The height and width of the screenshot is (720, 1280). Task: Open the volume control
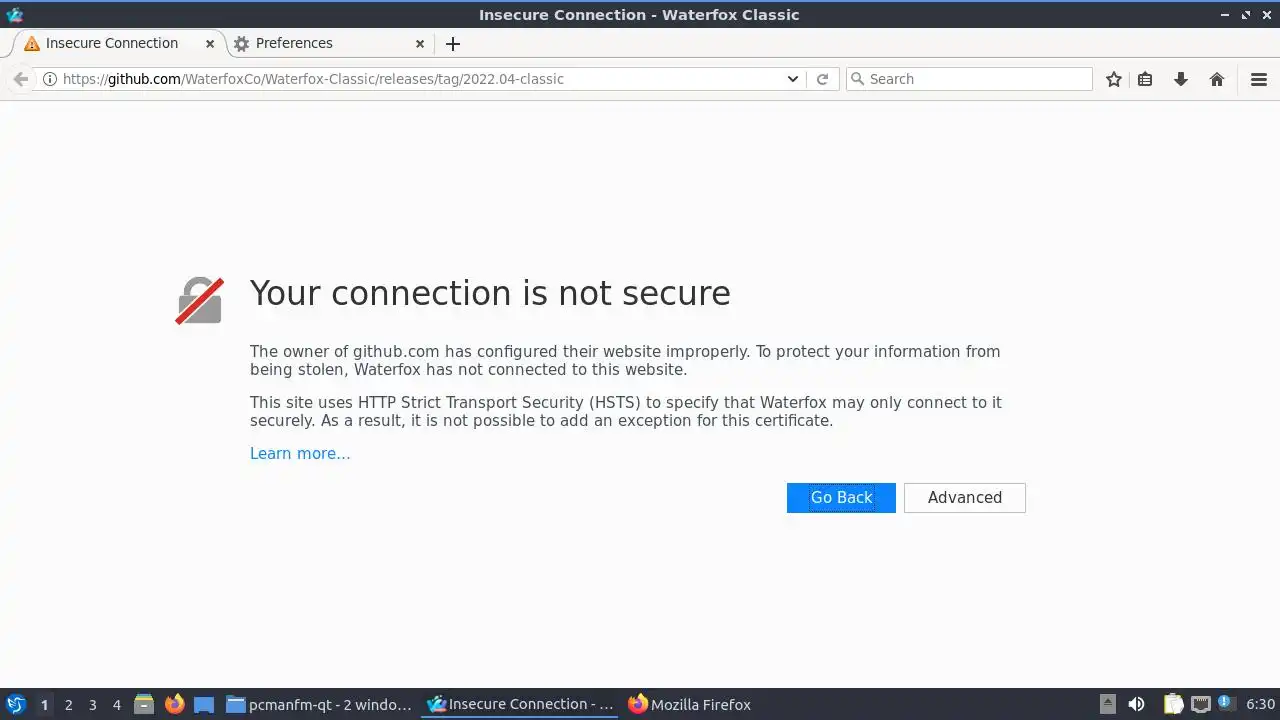(x=1137, y=705)
